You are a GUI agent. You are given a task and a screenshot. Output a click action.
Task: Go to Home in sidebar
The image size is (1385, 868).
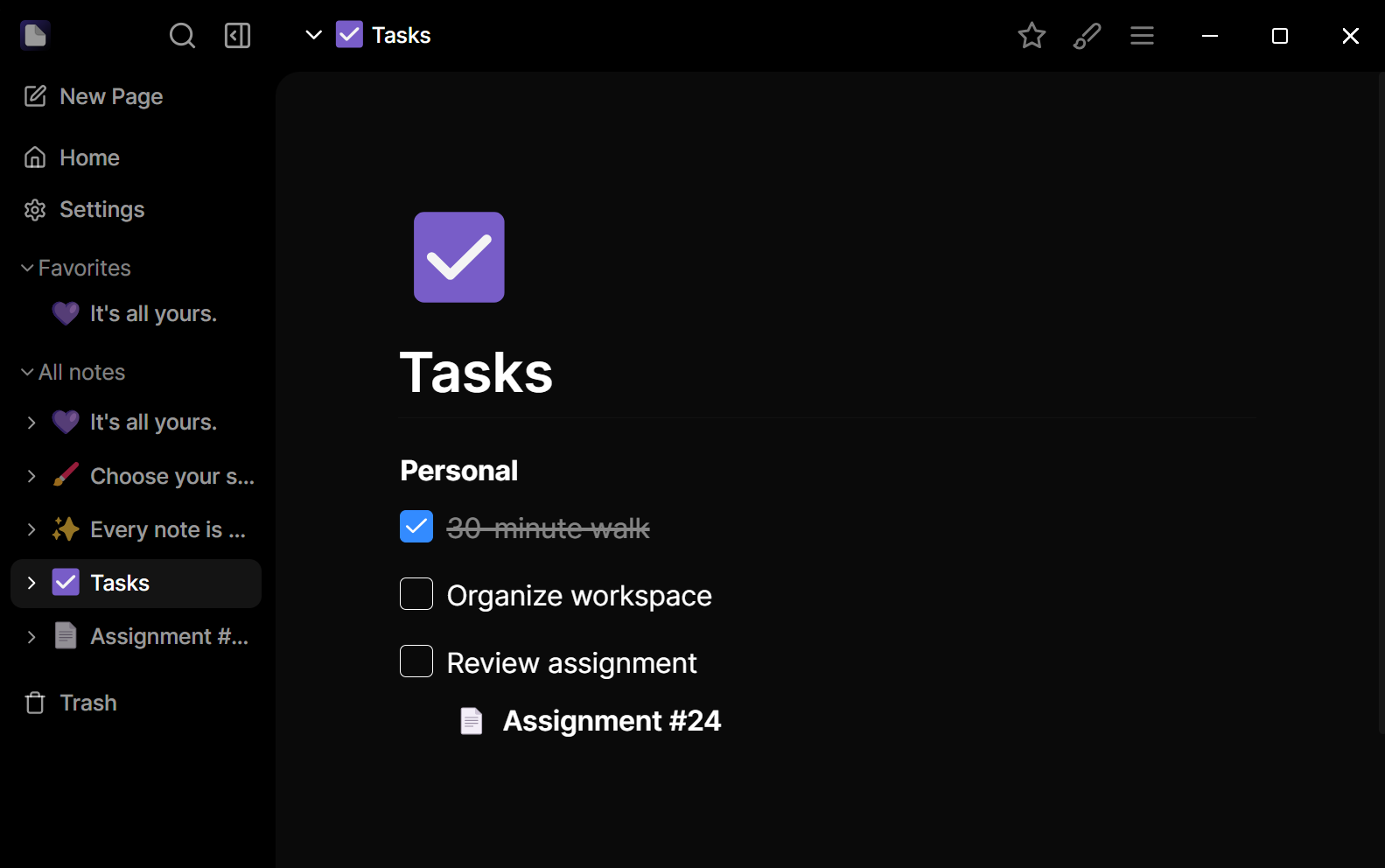[x=89, y=158]
